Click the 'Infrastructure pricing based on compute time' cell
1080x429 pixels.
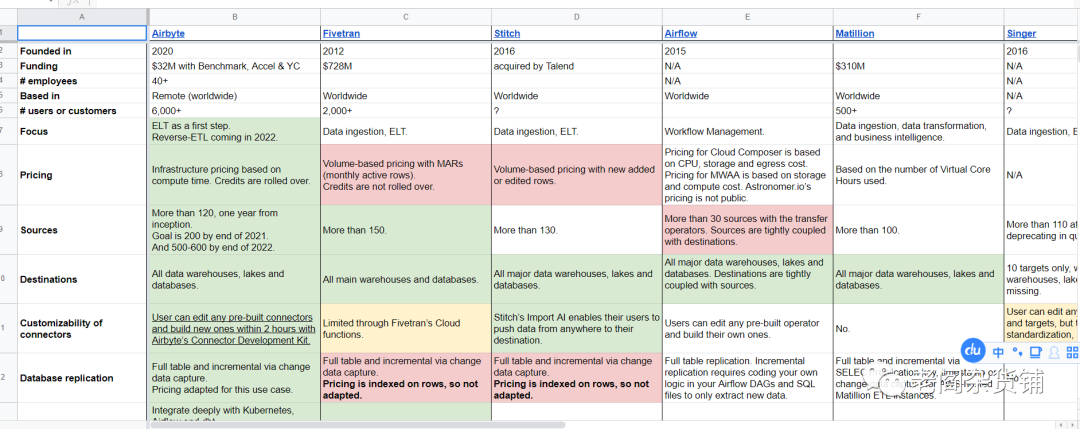point(235,175)
